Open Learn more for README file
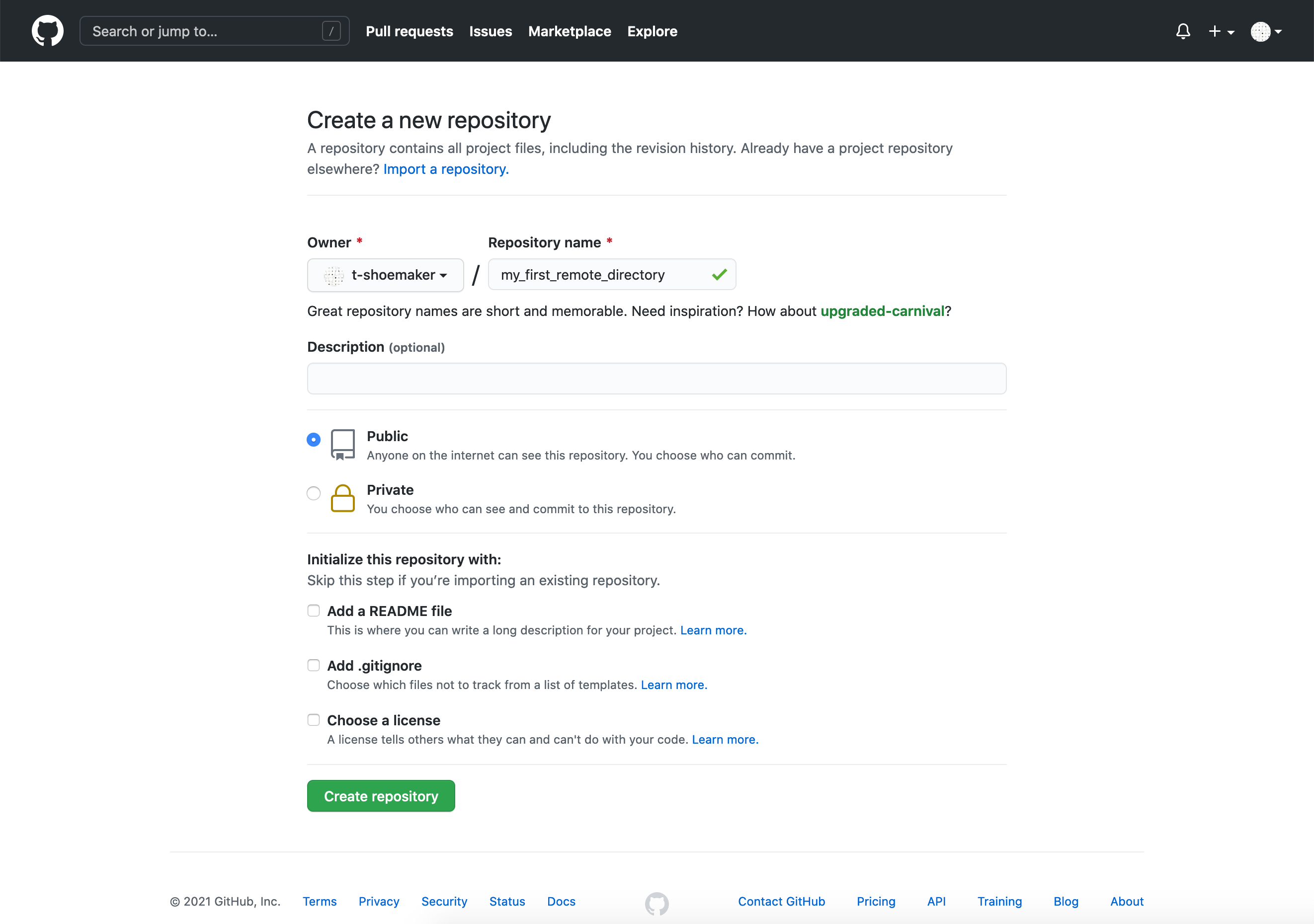The width and height of the screenshot is (1314, 924). coord(713,630)
